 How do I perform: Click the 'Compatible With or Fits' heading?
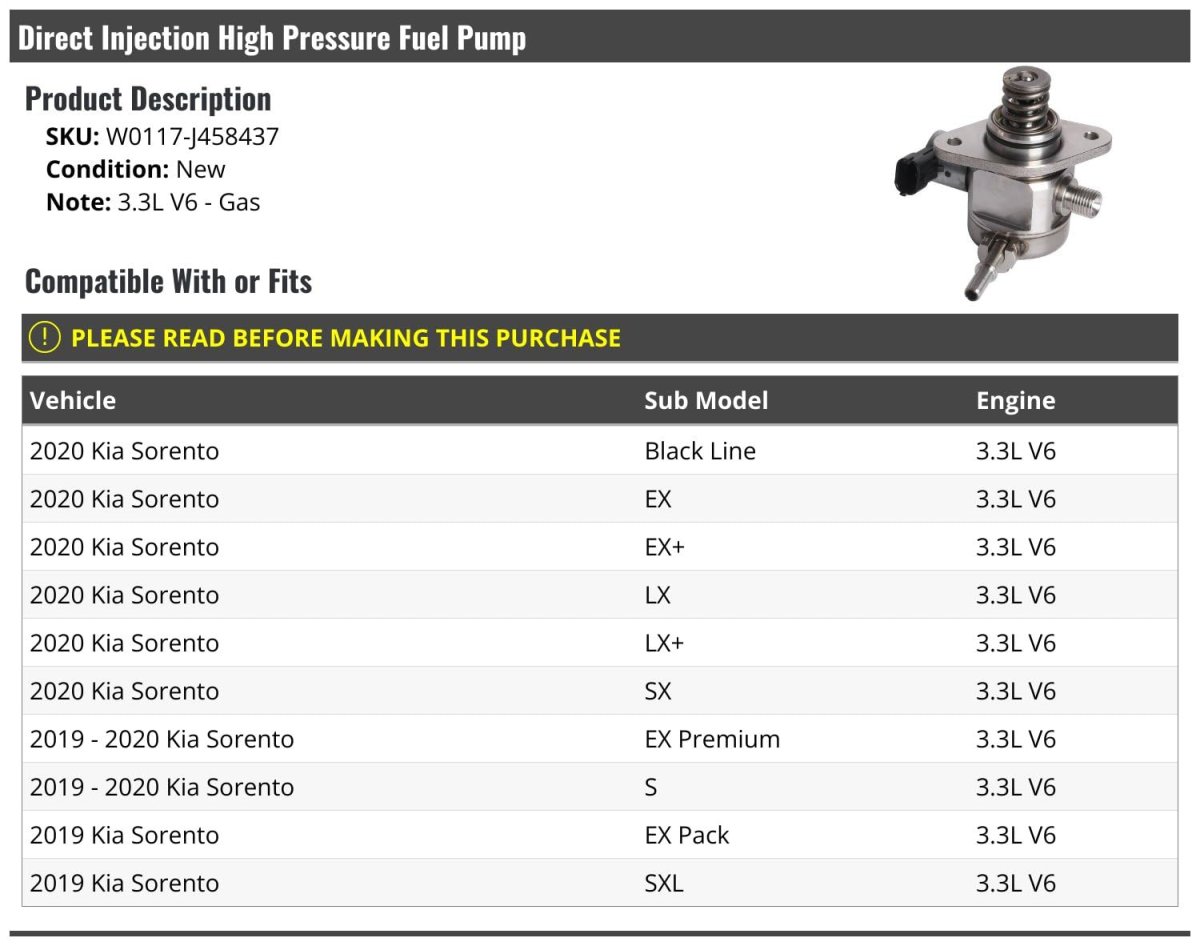pos(168,282)
